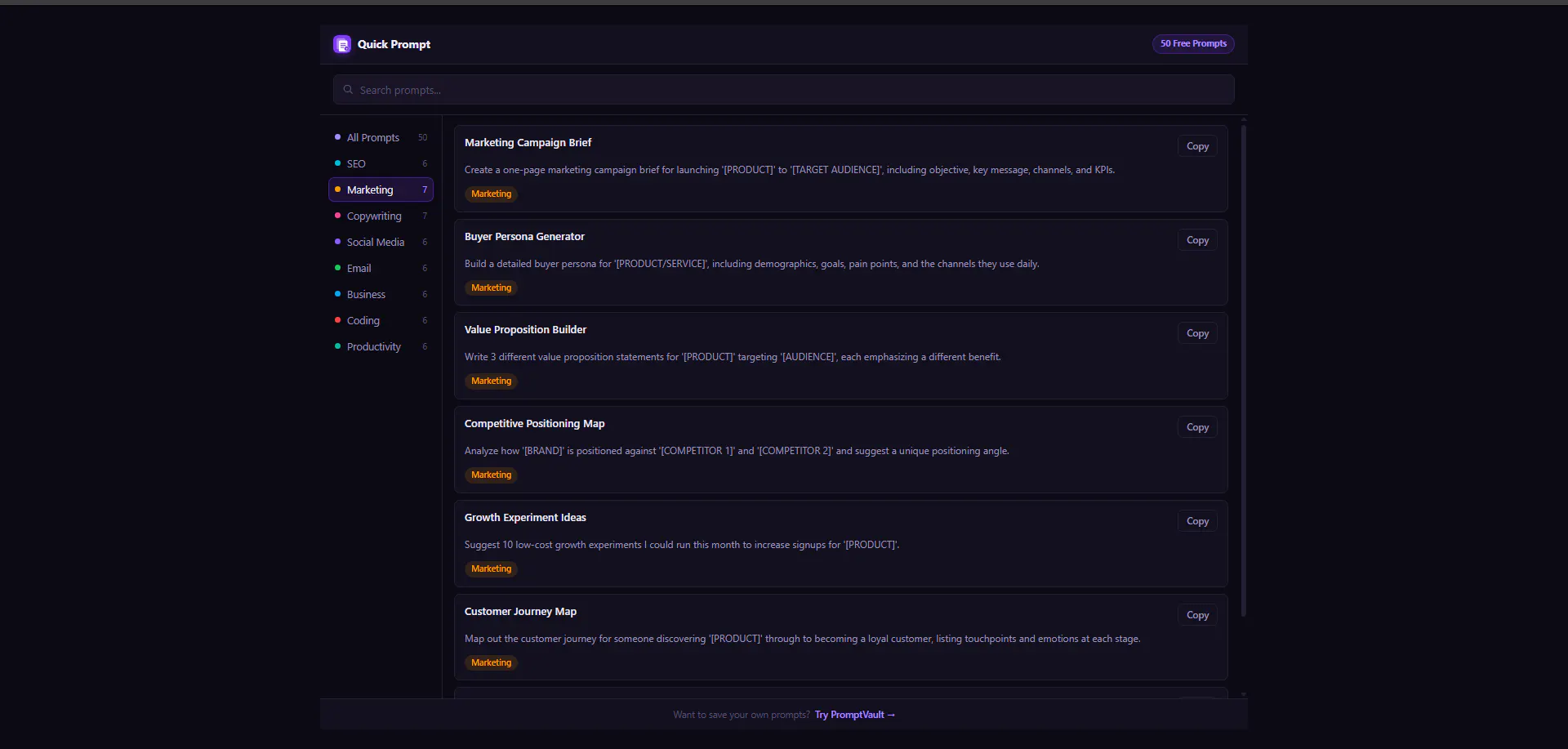Click the prompt list scrollbar thumb
Viewport: 1568px width, 749px height.
point(1243,370)
